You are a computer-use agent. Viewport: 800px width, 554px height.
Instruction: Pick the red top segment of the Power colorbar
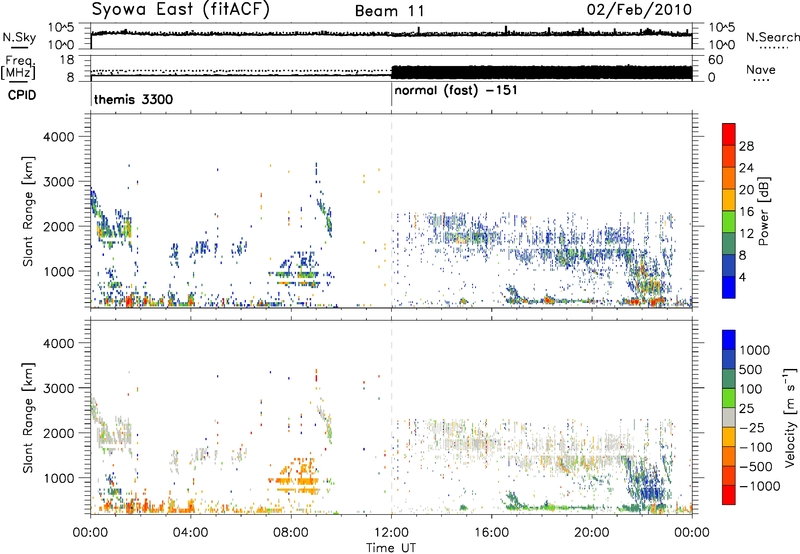pyautogui.click(x=729, y=134)
